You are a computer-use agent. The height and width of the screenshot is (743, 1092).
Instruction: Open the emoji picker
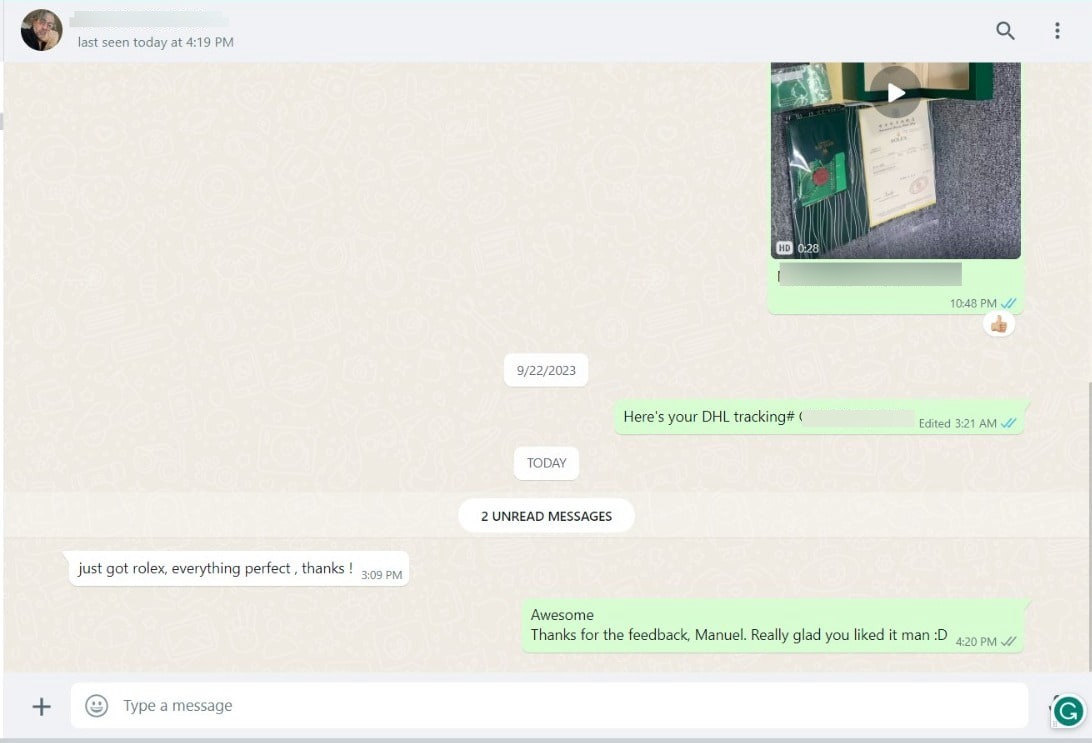click(96, 706)
